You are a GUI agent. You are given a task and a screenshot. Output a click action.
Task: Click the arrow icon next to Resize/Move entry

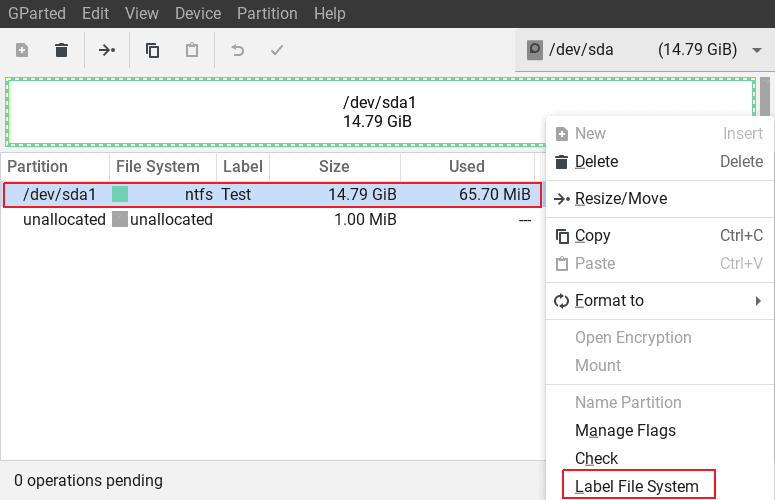coord(562,199)
